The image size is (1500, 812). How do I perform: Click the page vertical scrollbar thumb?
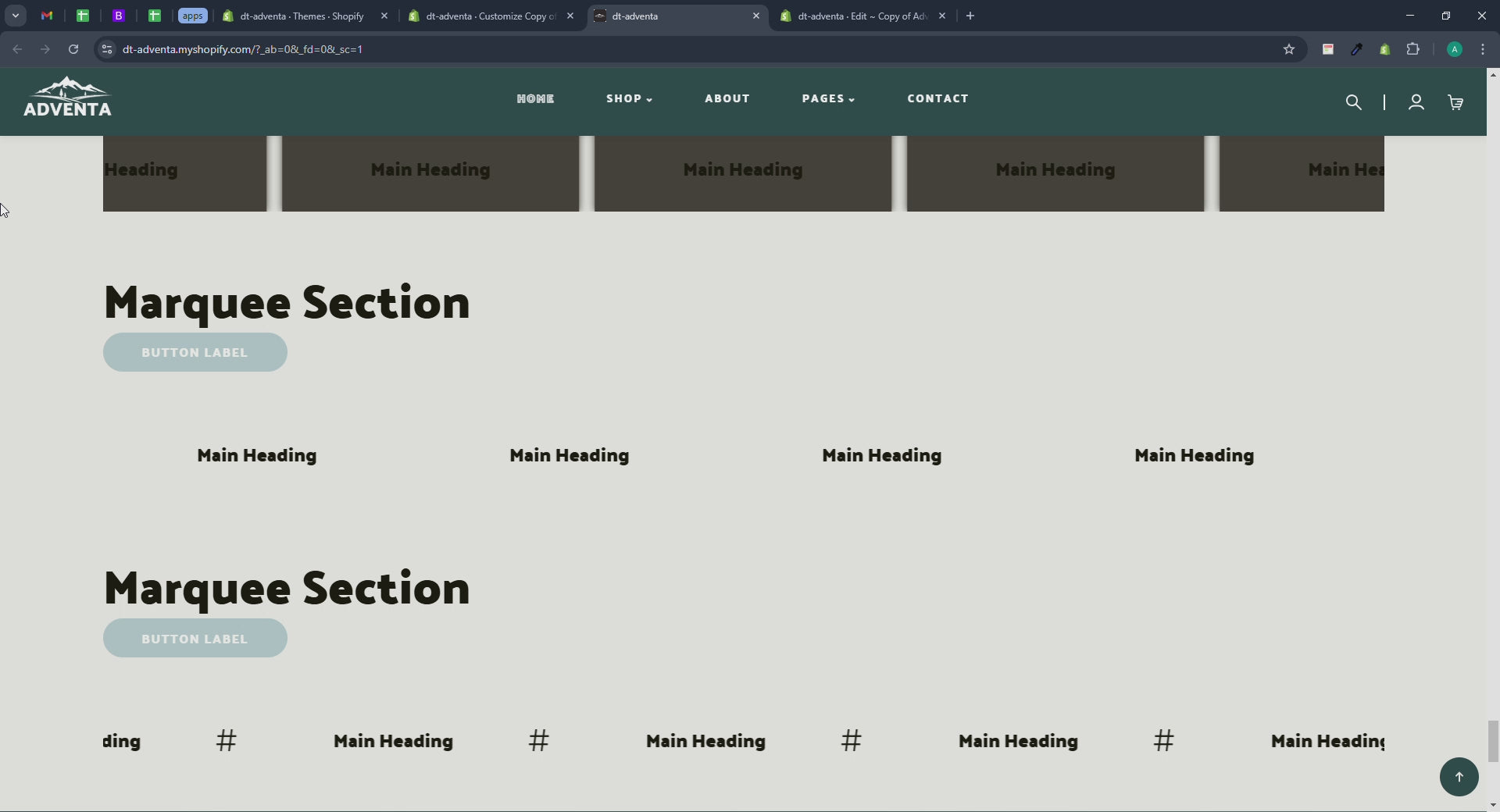(x=1493, y=740)
